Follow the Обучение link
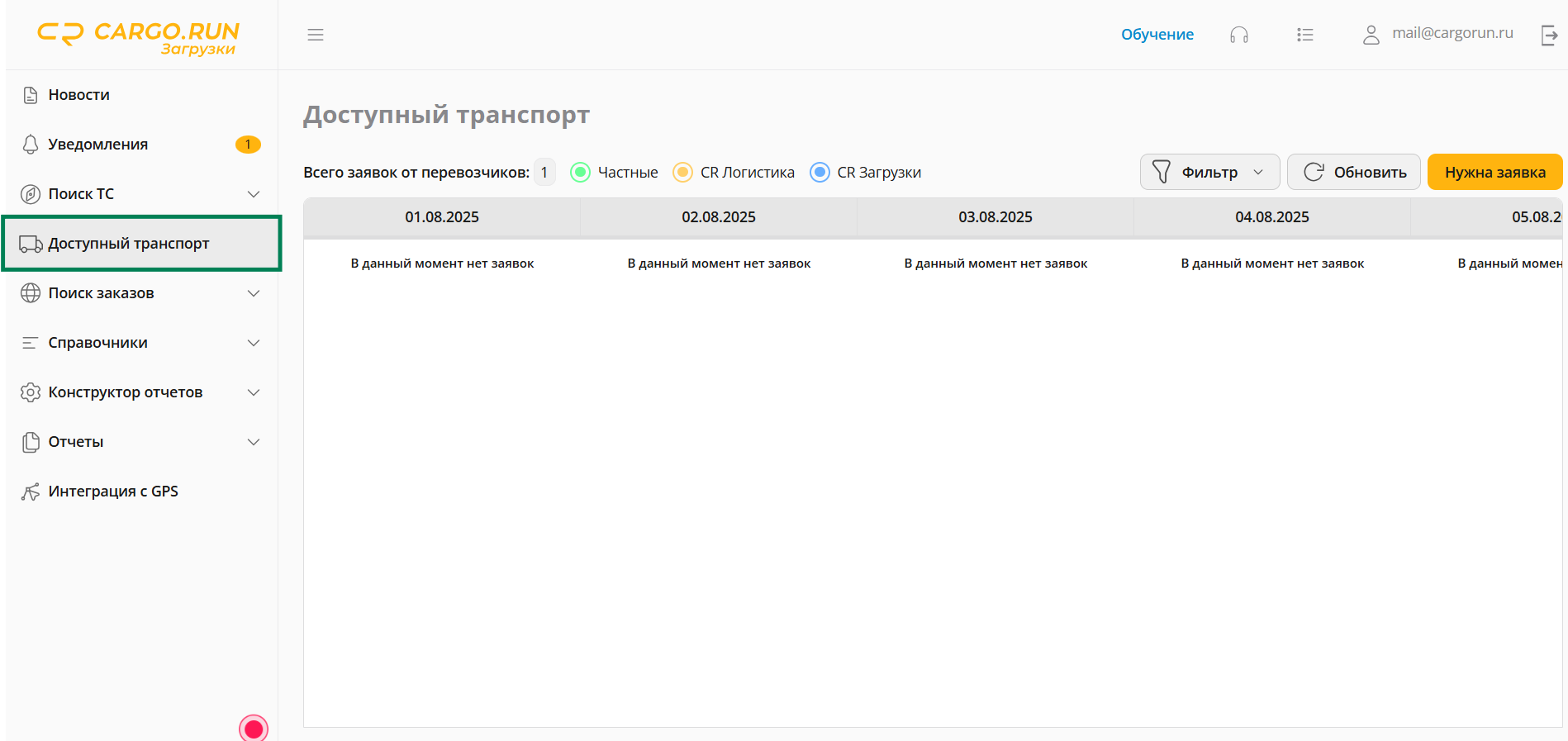Screen dimensions: 1568x741 1157,35
